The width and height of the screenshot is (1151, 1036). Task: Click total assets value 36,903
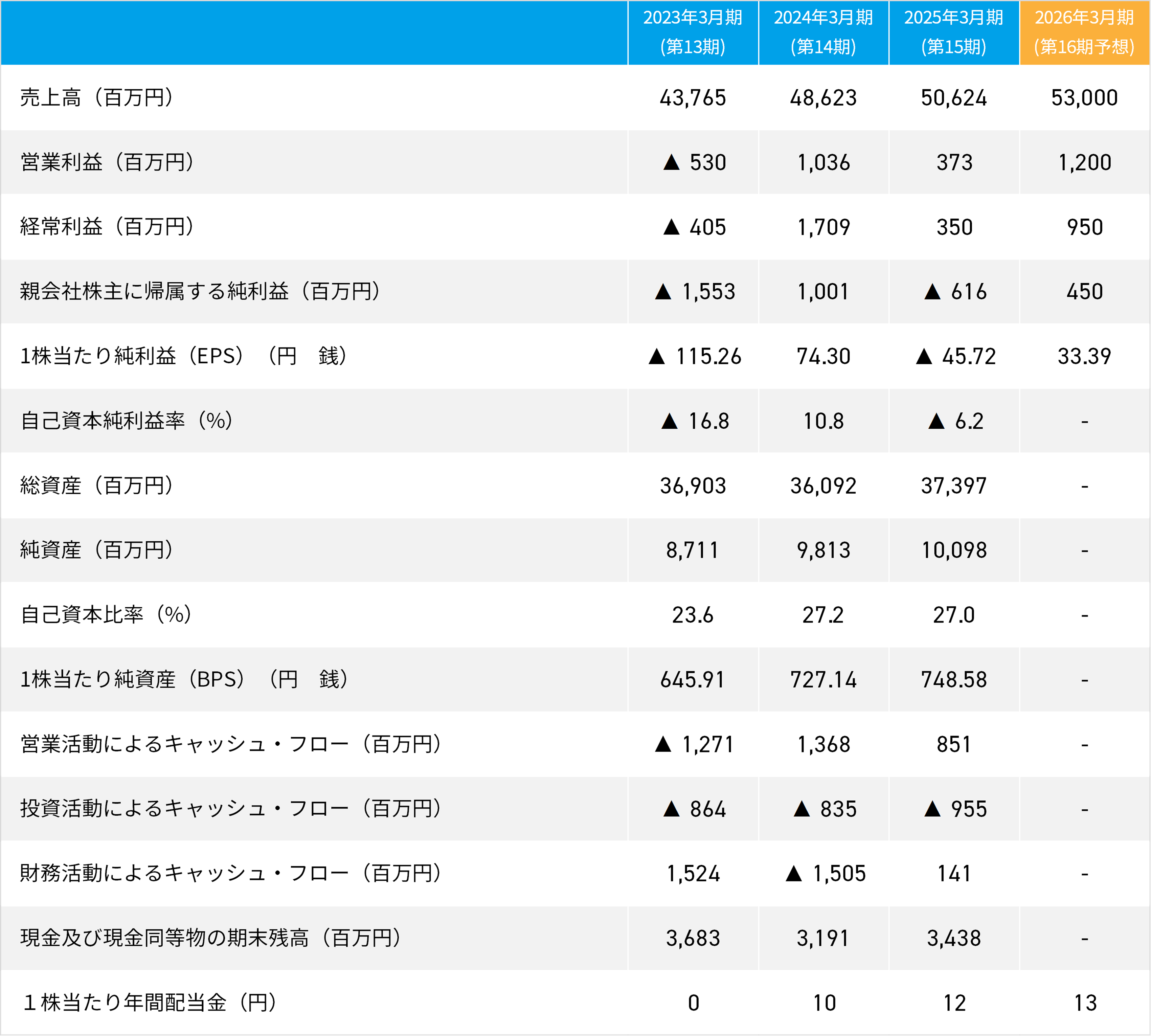pyautogui.click(x=693, y=486)
